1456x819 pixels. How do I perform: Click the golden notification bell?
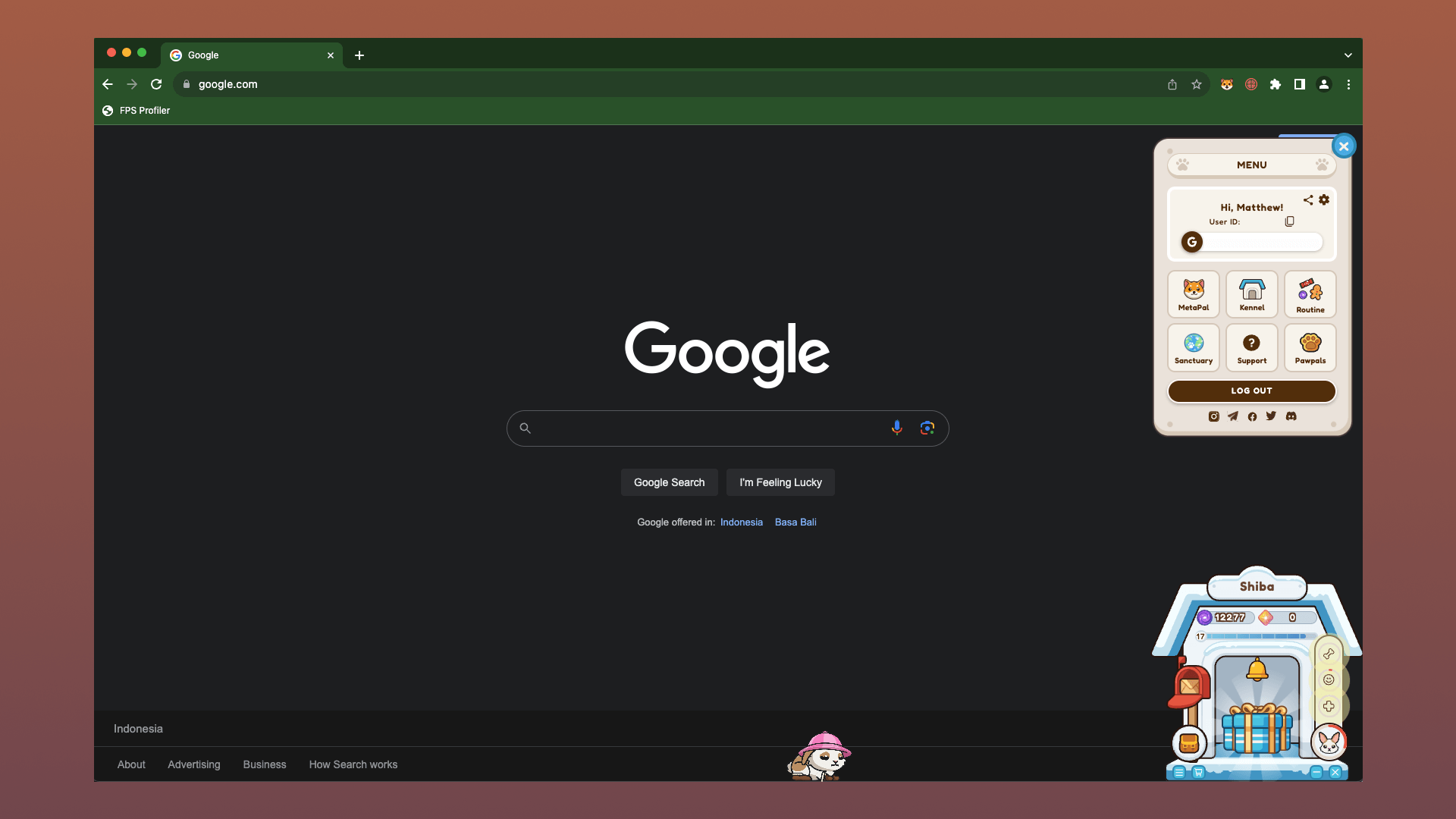click(1257, 670)
